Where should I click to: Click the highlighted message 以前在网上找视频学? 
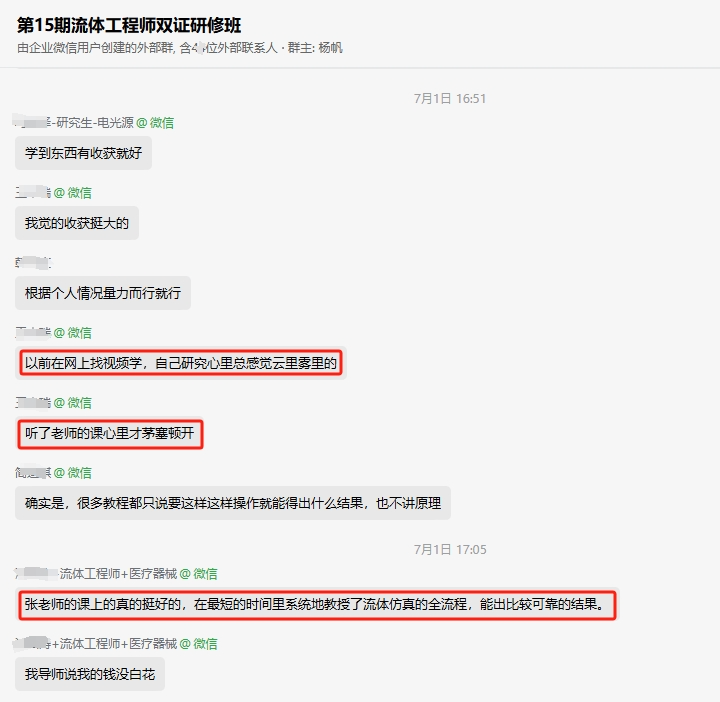click(181, 363)
